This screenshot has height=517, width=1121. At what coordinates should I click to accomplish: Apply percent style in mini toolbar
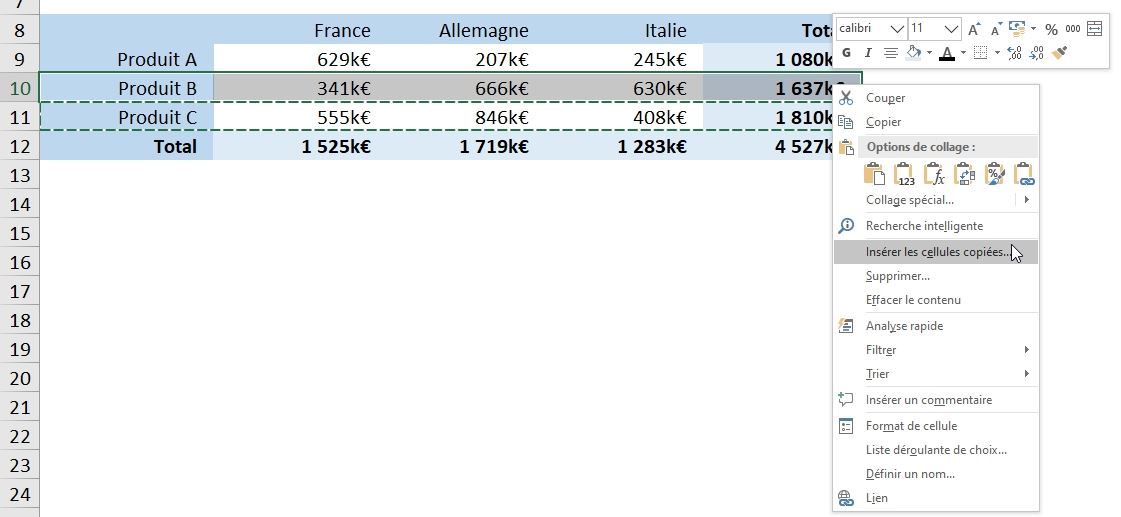point(1051,29)
